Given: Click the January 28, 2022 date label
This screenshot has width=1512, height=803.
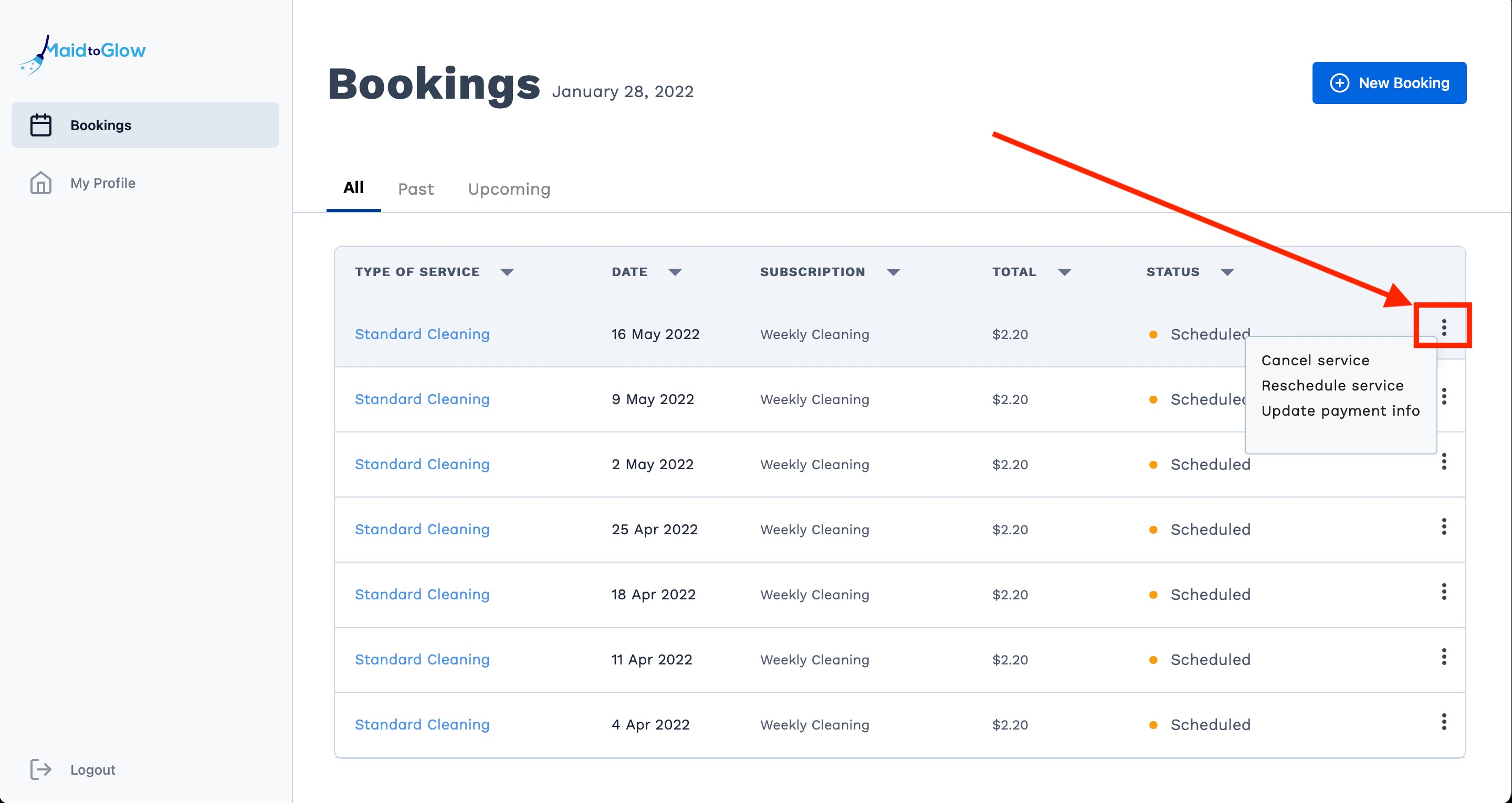Looking at the screenshot, I should coord(623,91).
